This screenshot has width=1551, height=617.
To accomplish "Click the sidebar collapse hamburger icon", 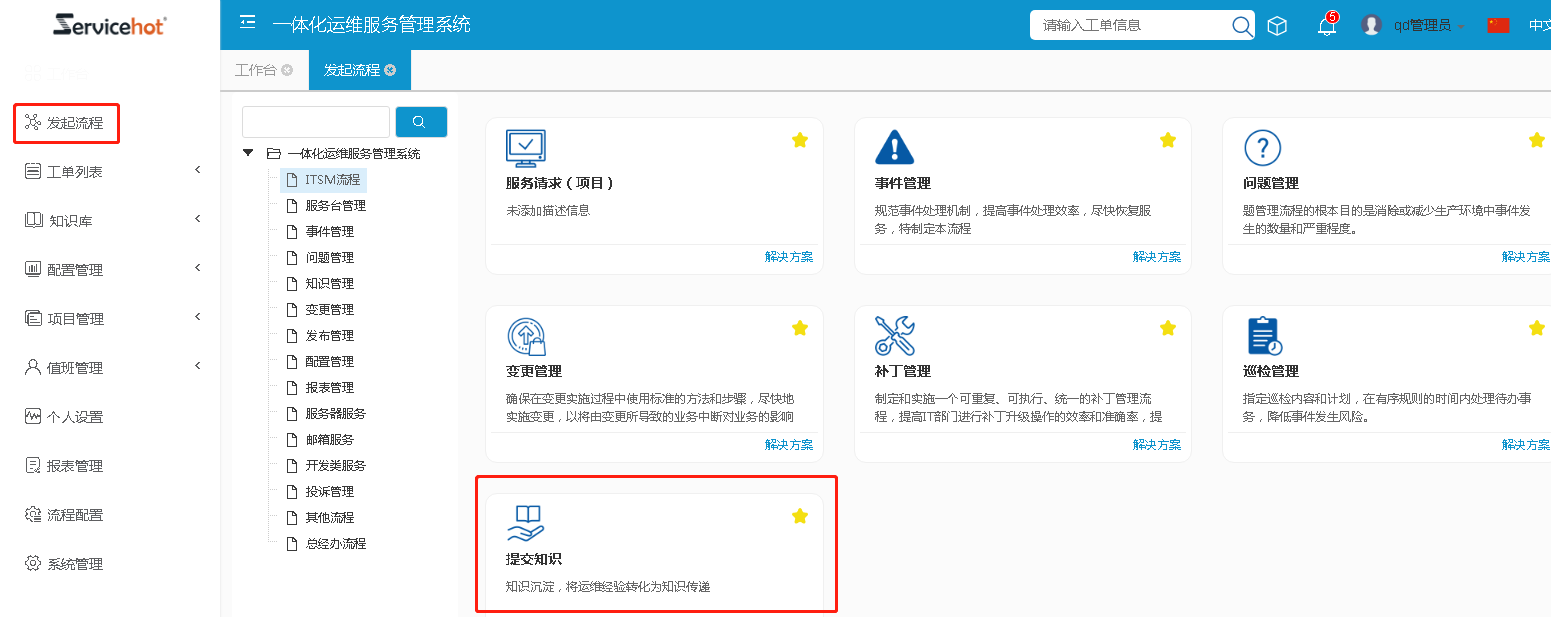I will [x=247, y=20].
